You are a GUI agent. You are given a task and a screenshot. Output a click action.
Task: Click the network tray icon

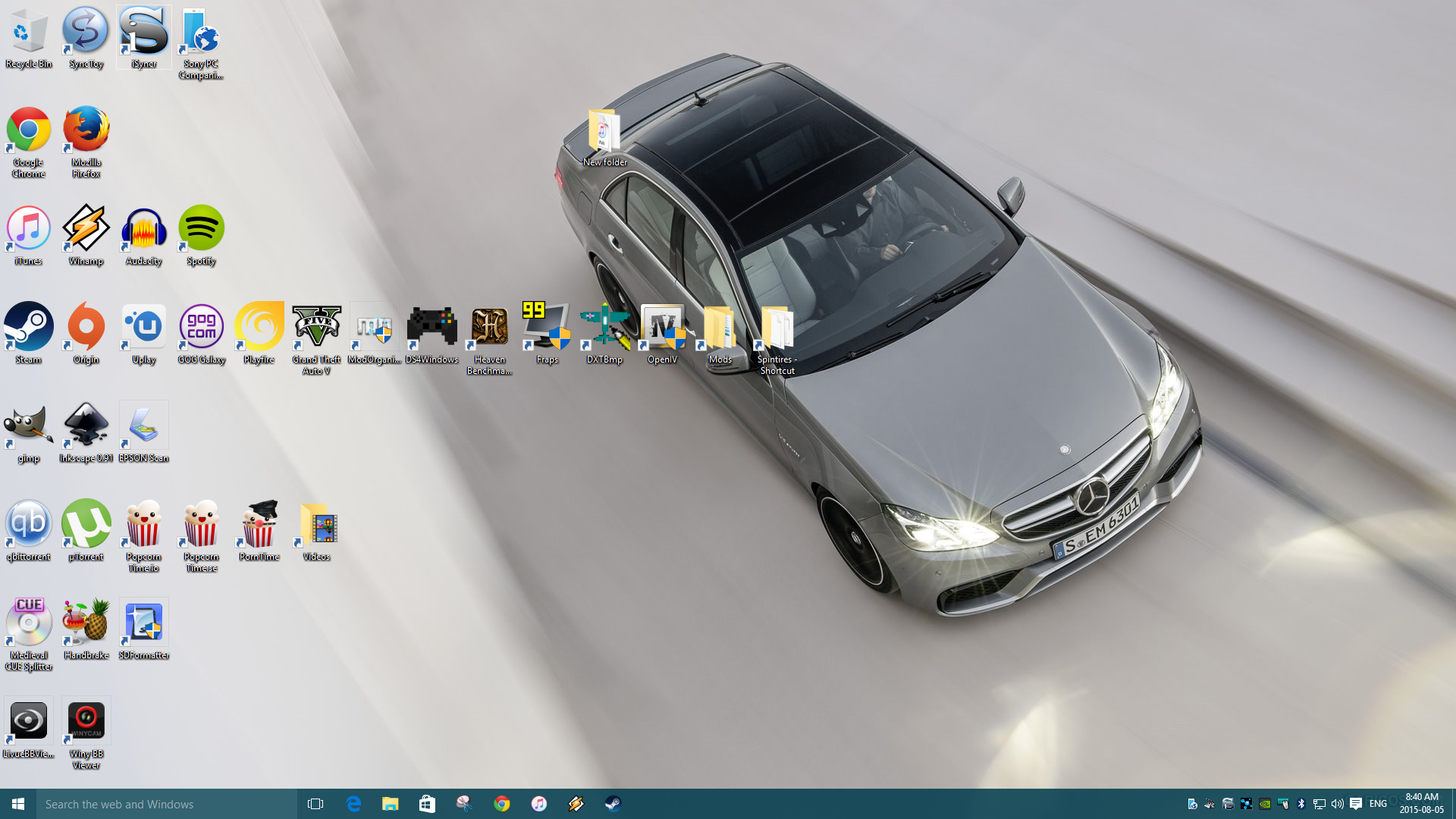(1319, 804)
